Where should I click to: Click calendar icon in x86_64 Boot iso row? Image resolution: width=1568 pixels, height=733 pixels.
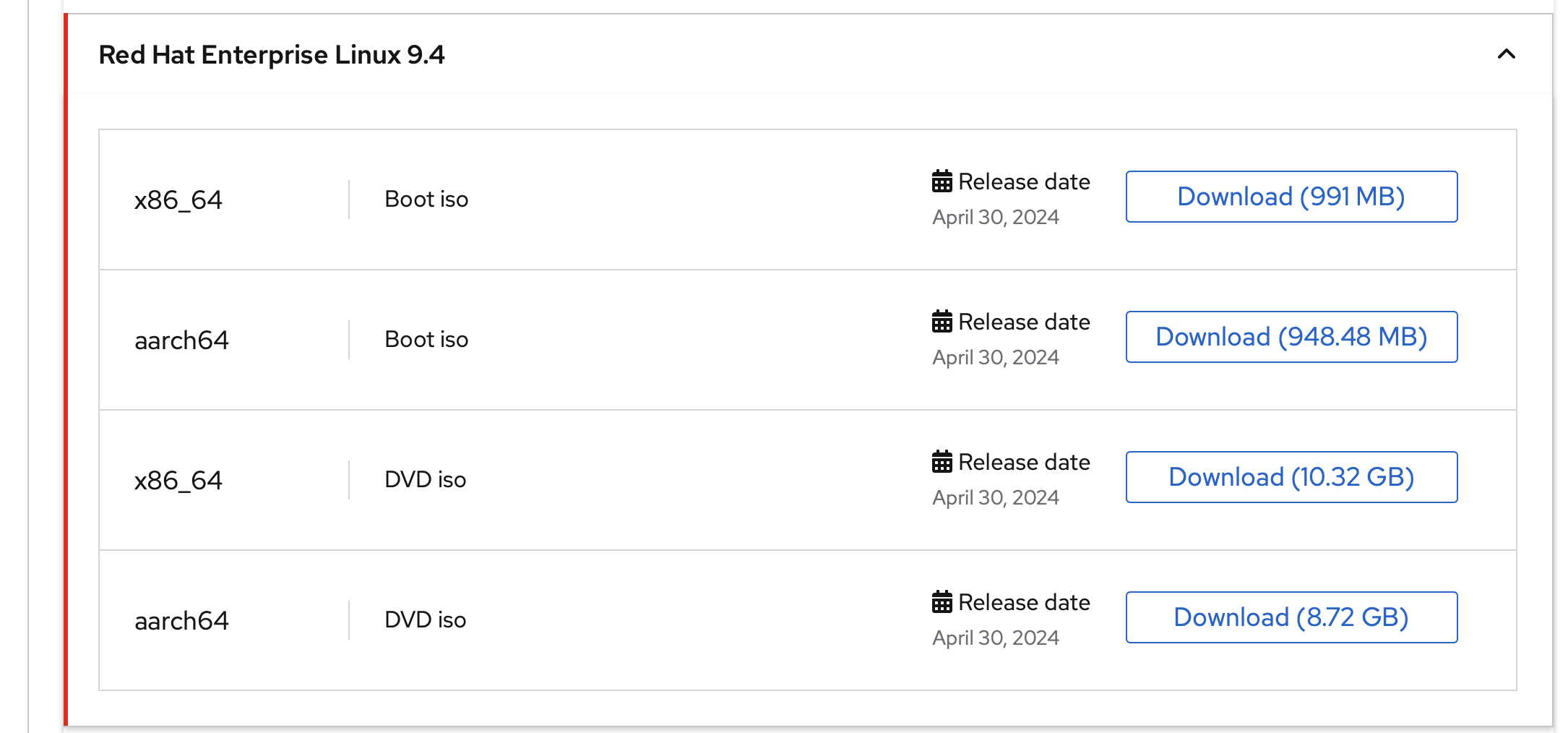(x=942, y=181)
